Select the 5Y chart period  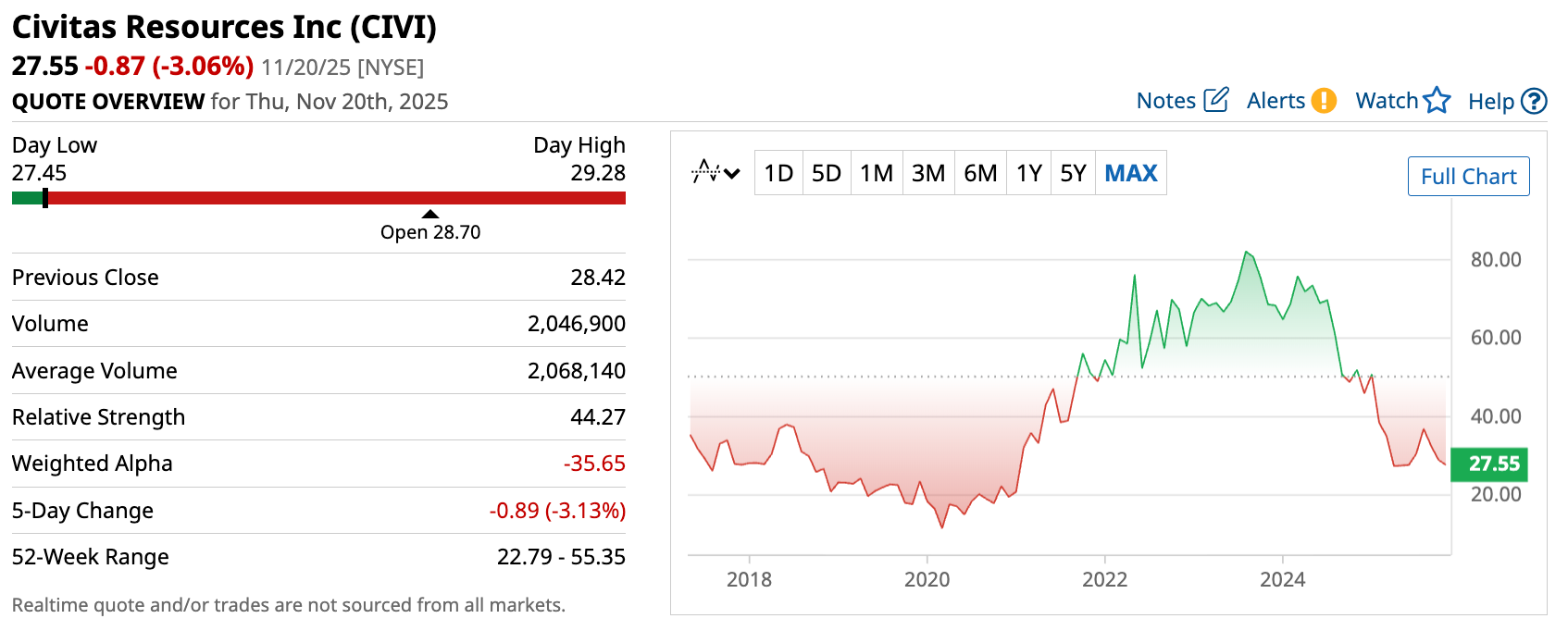pyautogui.click(x=1073, y=173)
